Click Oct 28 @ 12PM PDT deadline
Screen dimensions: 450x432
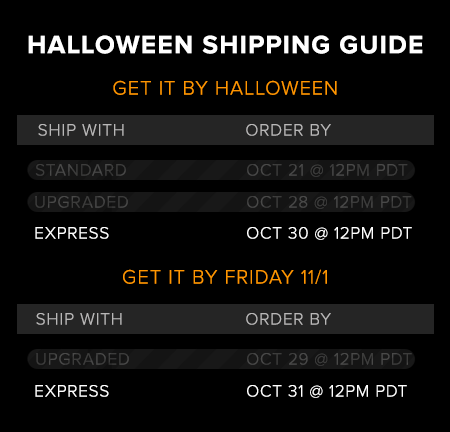pos(329,202)
